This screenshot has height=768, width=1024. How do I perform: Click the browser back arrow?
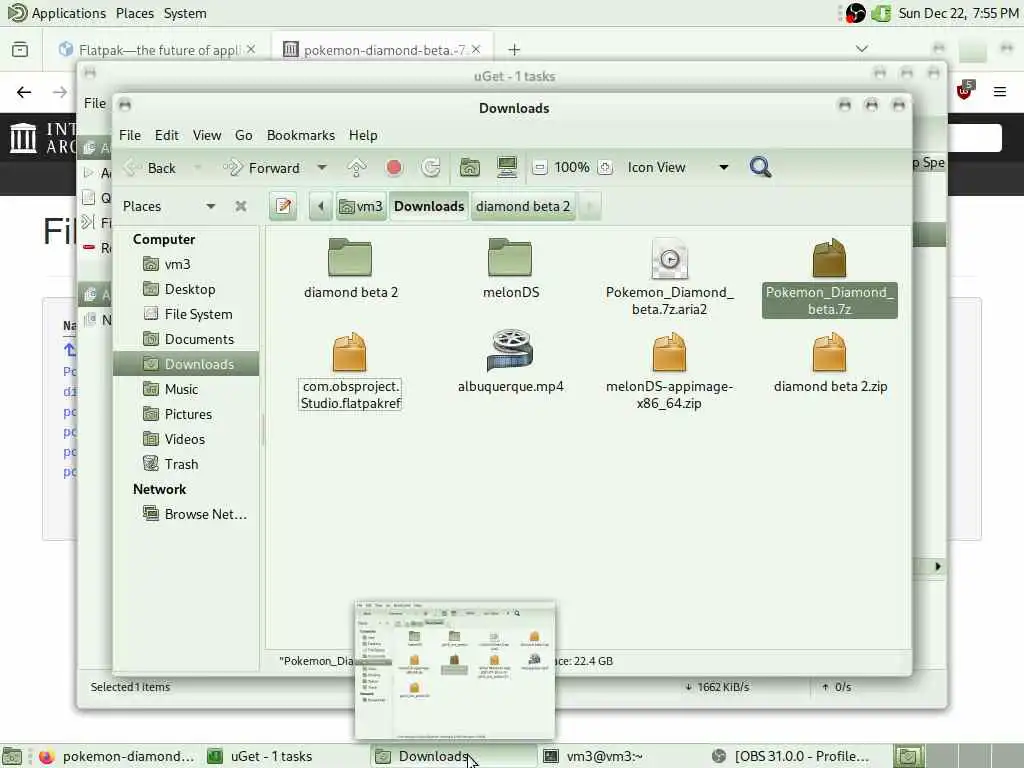click(x=24, y=92)
